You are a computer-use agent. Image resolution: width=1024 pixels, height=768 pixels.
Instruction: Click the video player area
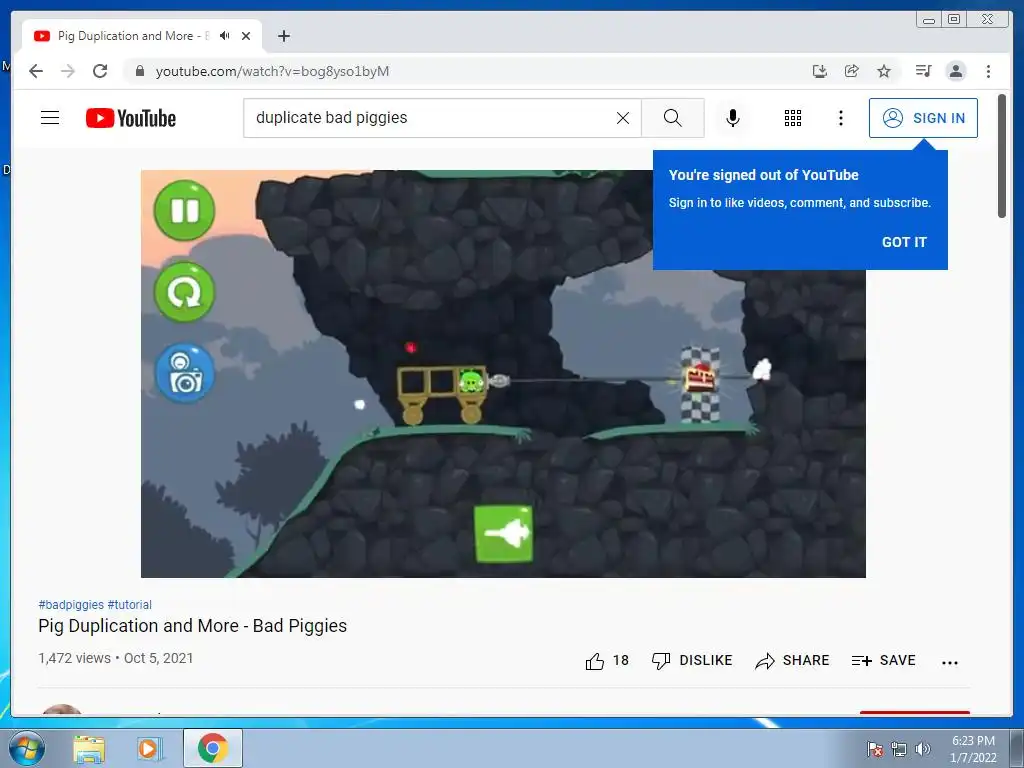click(503, 374)
